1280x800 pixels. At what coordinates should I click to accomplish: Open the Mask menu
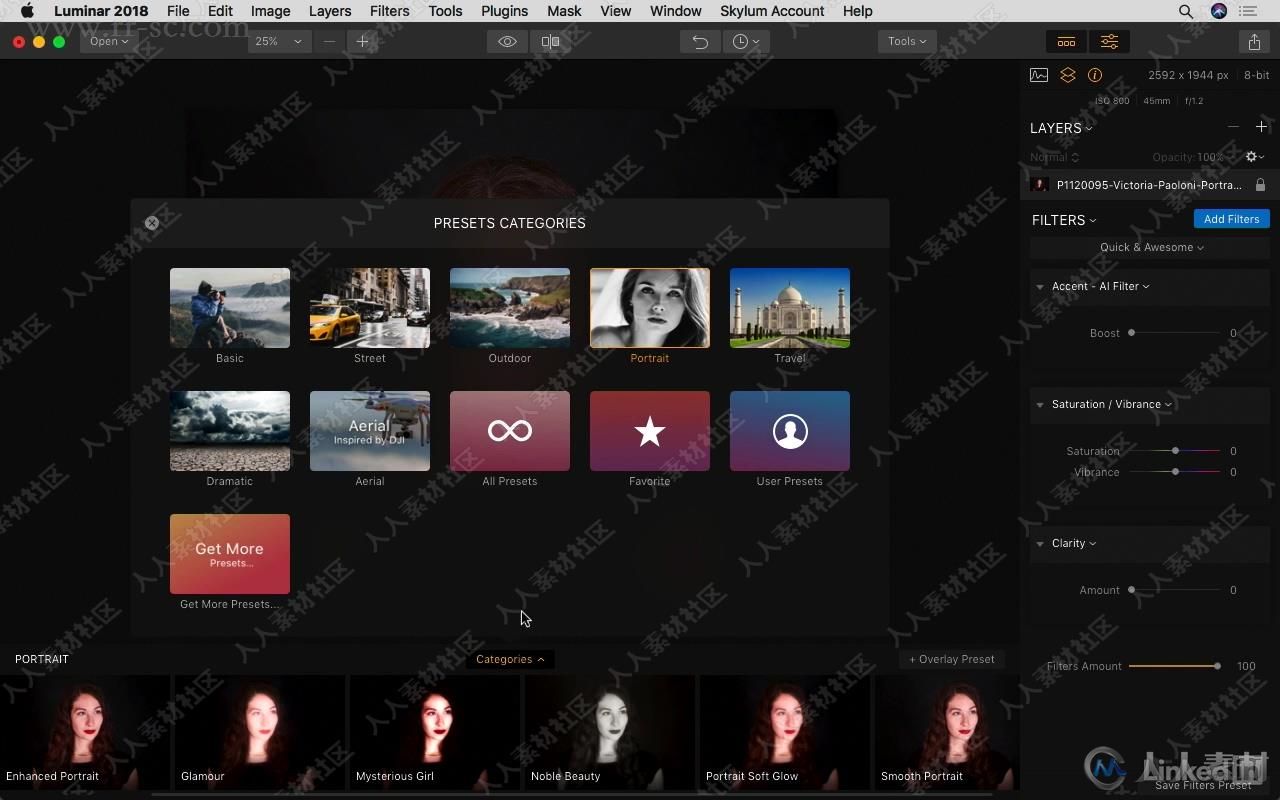[x=564, y=11]
